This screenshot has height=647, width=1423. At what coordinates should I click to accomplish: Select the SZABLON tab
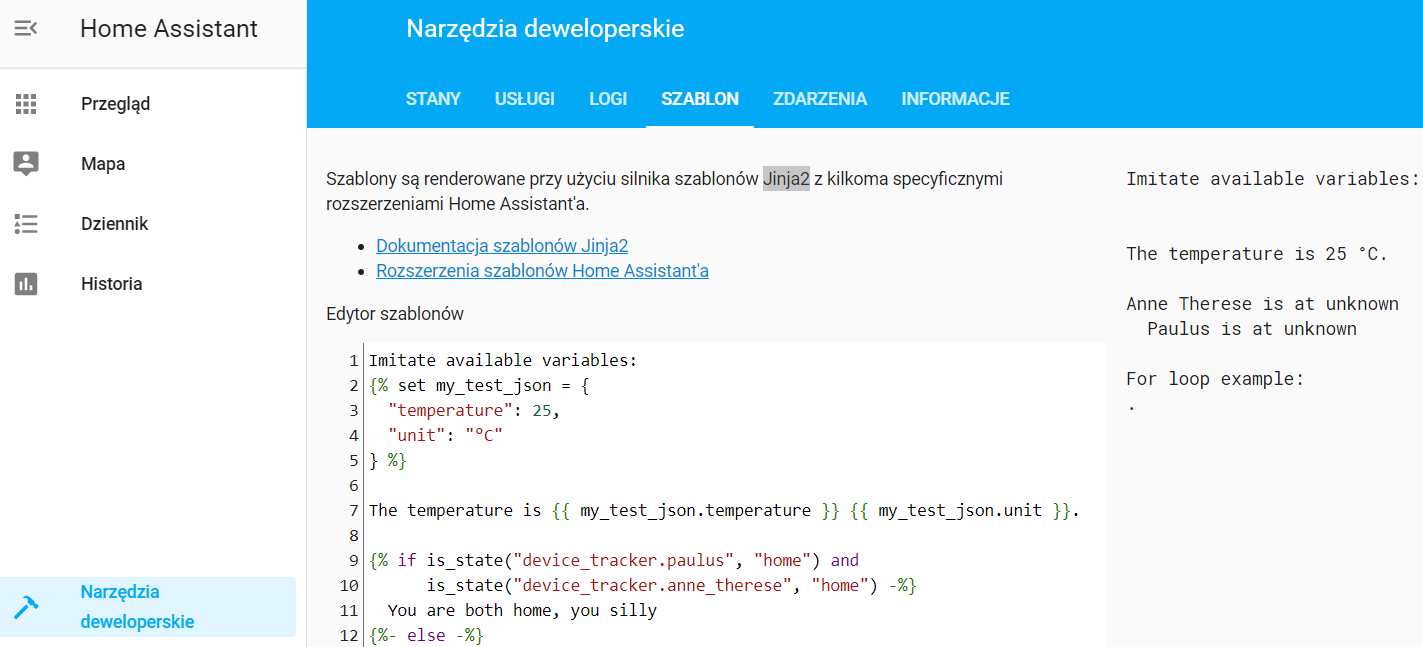click(700, 99)
